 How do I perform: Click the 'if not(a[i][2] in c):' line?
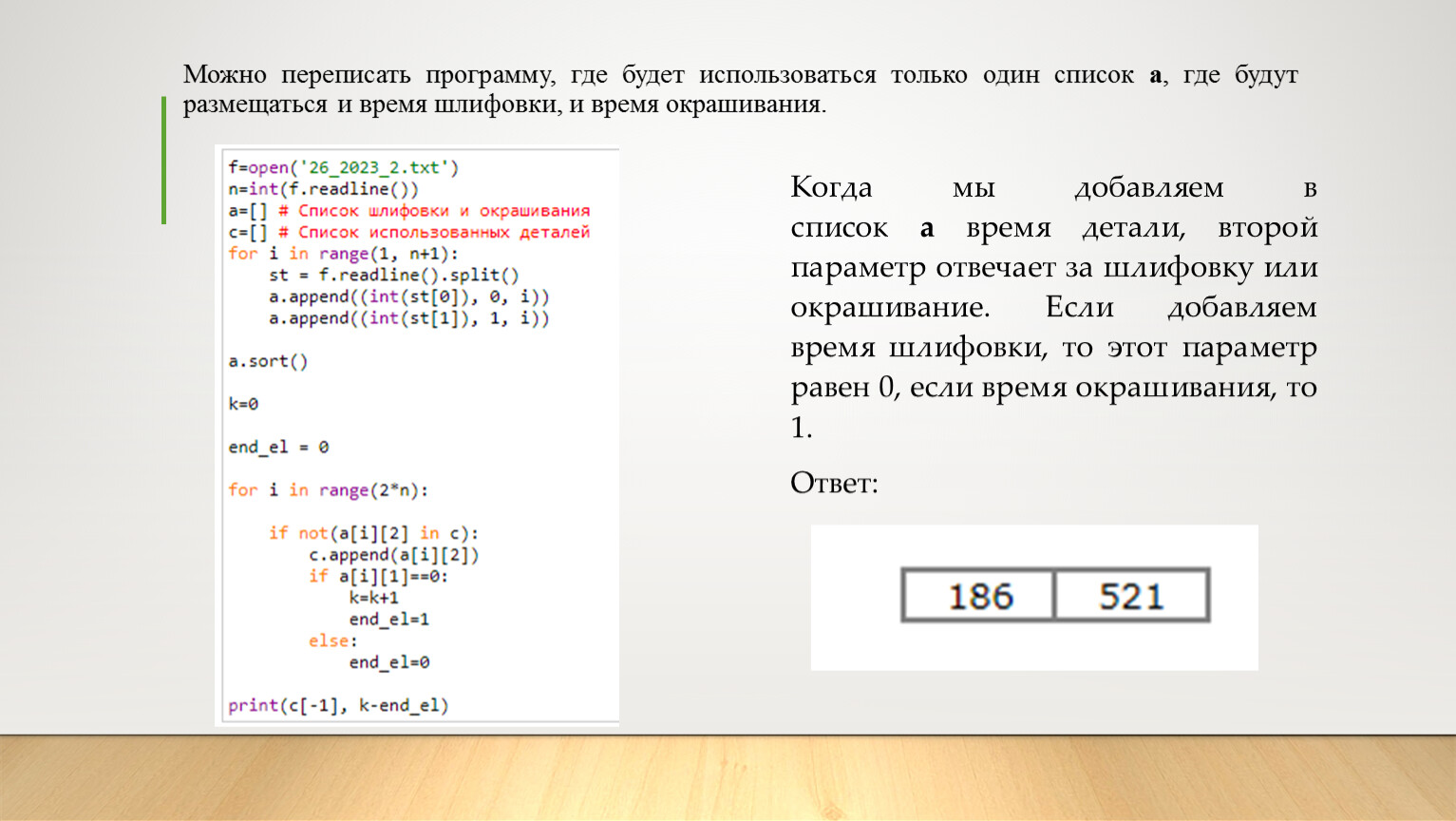tap(373, 533)
